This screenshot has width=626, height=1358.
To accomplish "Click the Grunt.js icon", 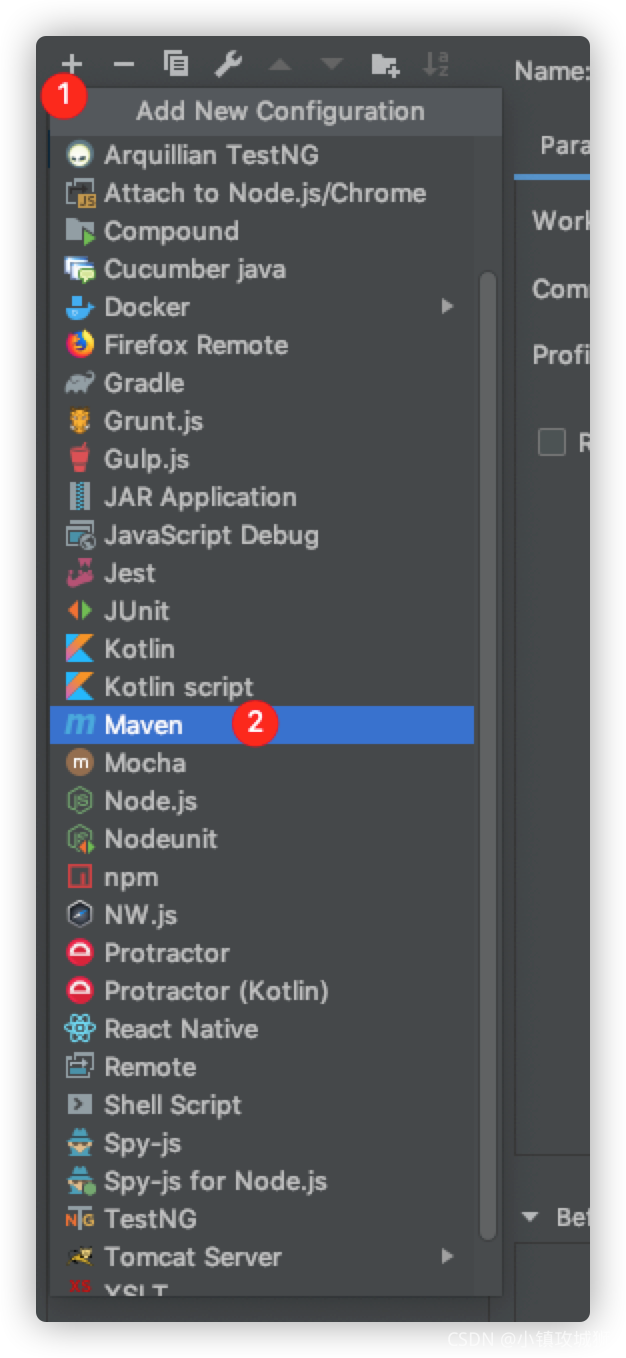I will point(80,421).
